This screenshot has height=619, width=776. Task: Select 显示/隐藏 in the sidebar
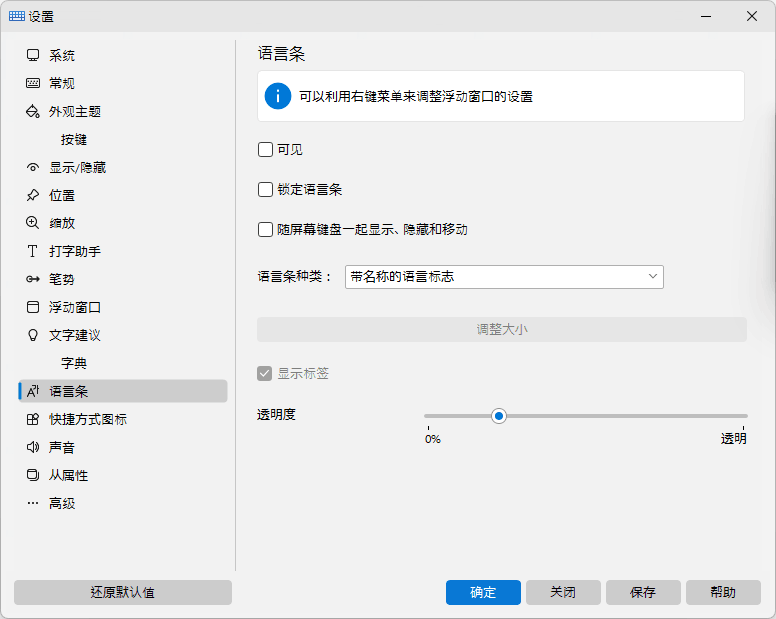123,167
